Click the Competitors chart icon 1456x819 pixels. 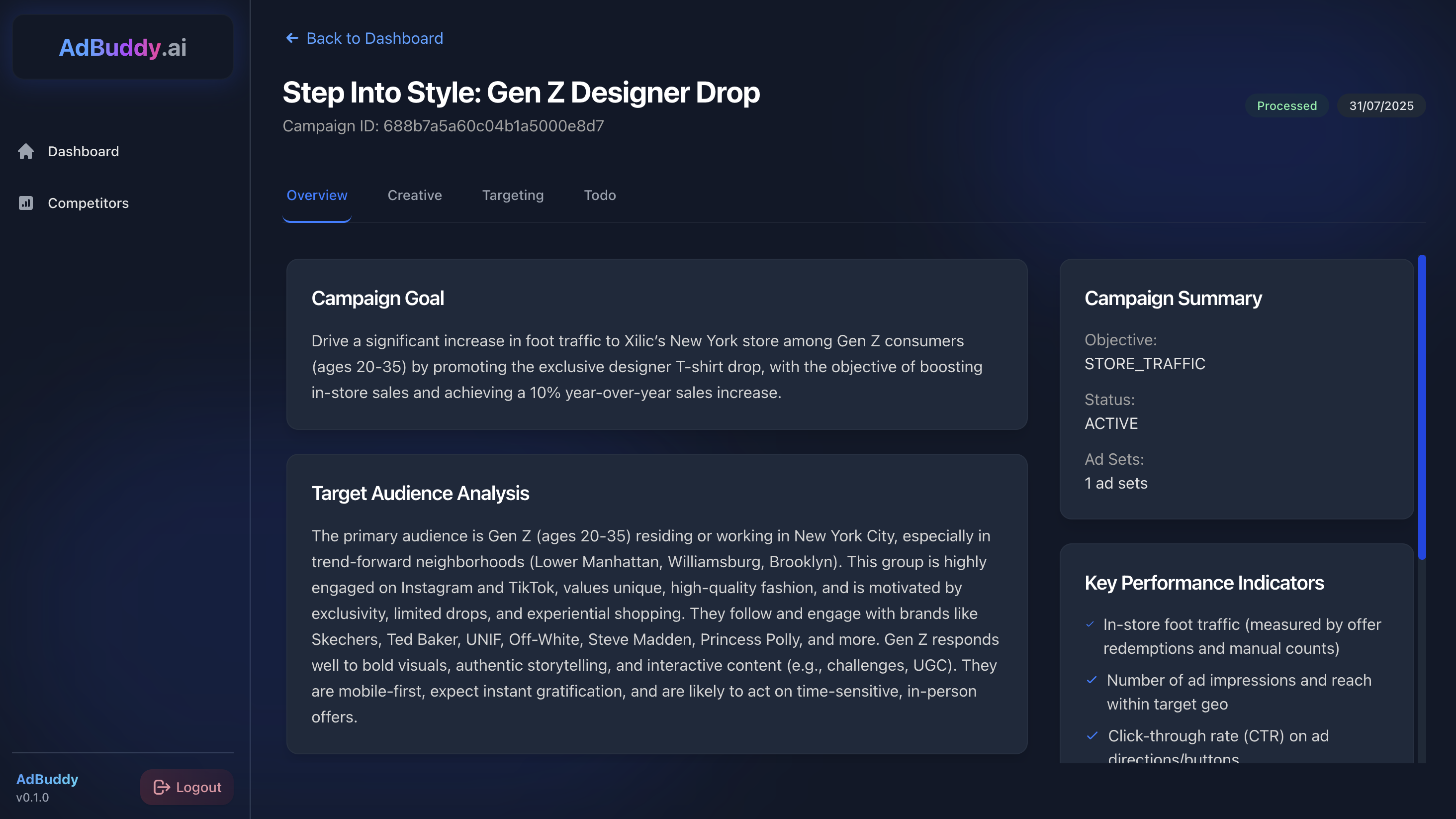pyautogui.click(x=26, y=203)
